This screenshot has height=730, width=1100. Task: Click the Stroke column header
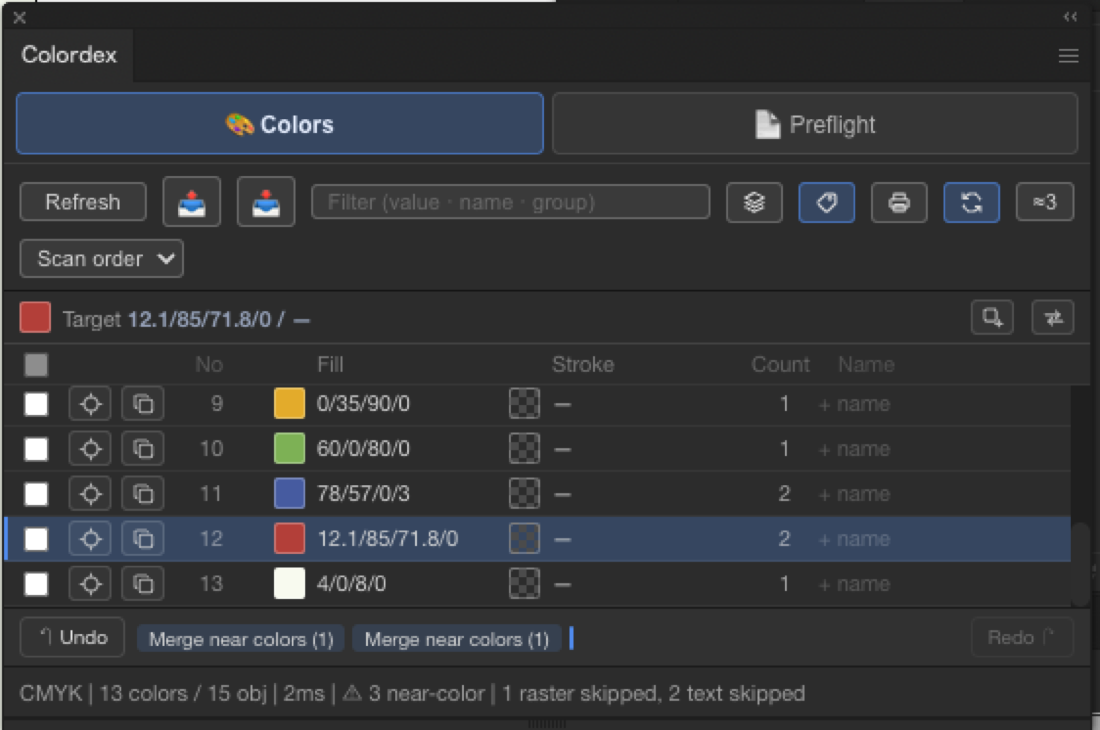coord(583,365)
